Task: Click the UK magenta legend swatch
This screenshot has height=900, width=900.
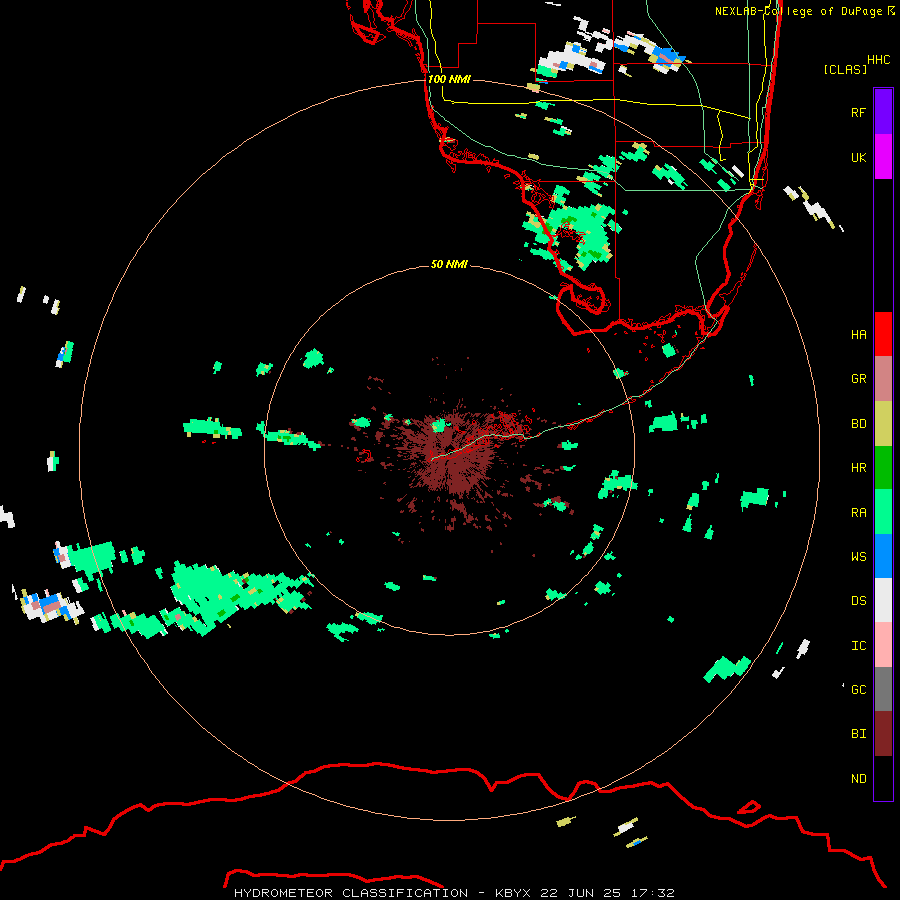Action: [x=883, y=157]
